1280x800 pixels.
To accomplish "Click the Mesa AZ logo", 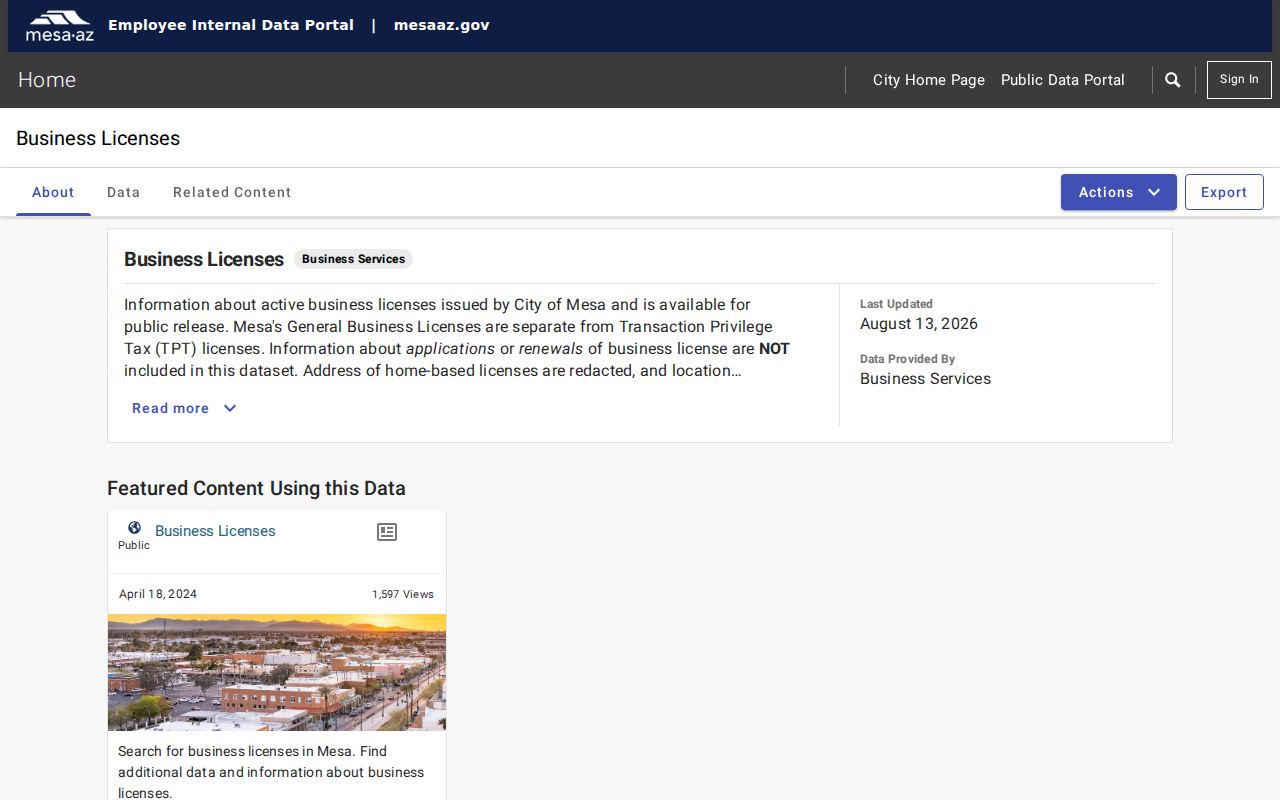I will click(59, 26).
